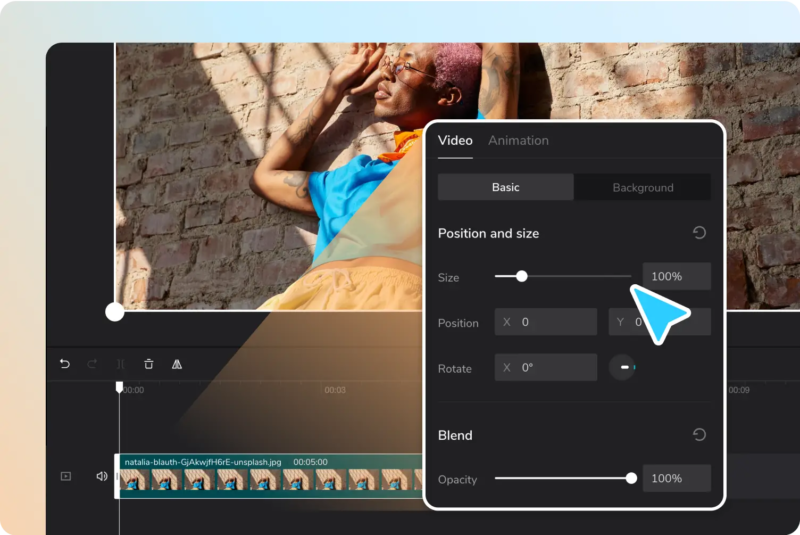Click the Position X input field
800x535 pixels.
[x=546, y=322]
